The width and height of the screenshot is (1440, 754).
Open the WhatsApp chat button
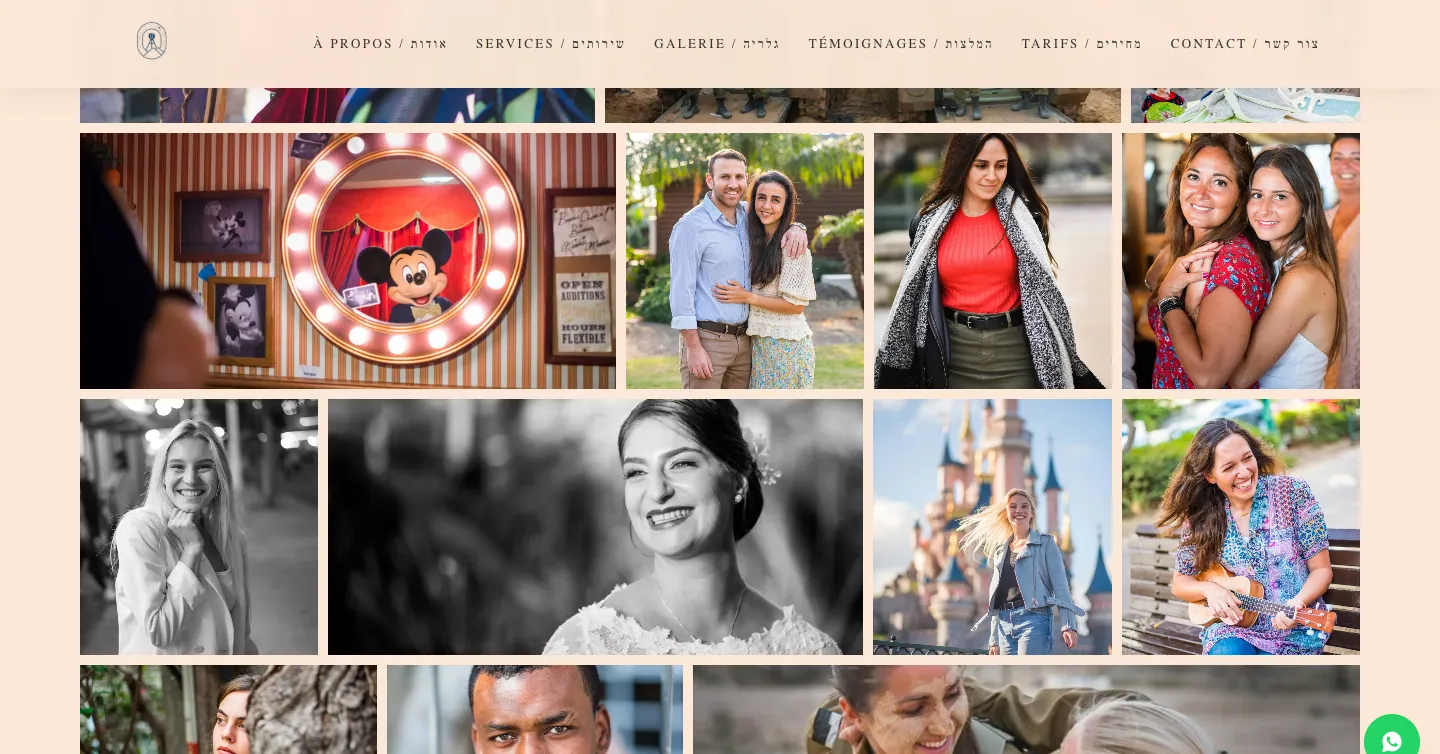click(x=1391, y=741)
